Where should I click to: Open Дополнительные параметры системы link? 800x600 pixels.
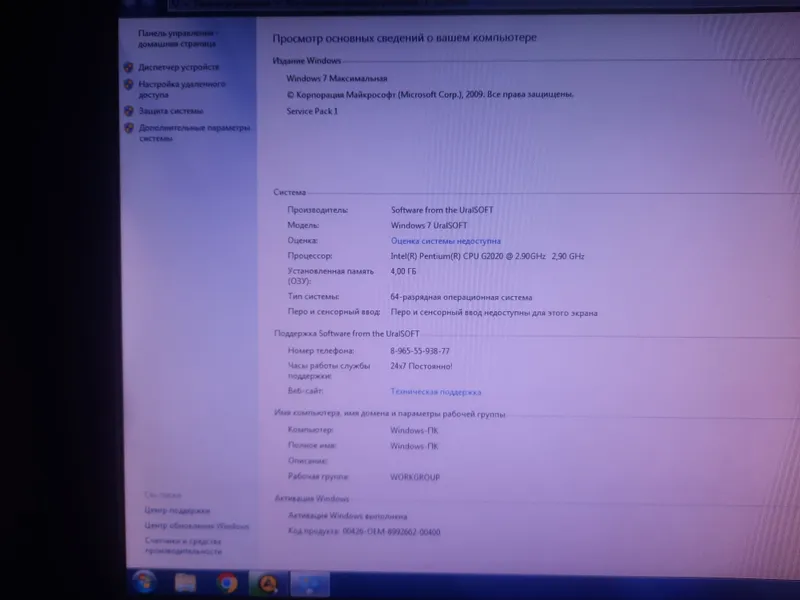194,133
